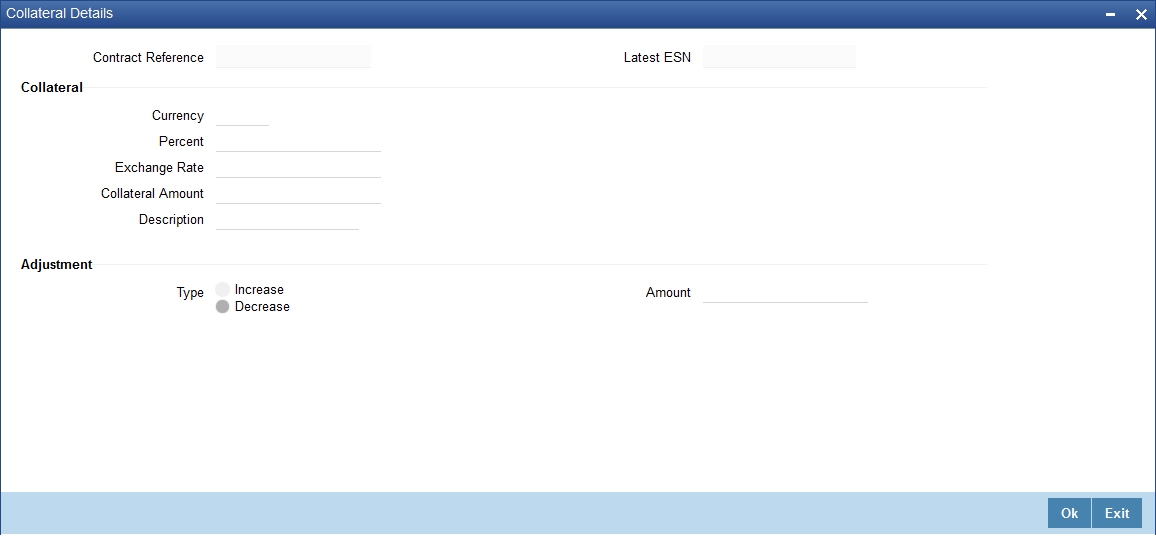Click into the Percent field
Screen dimensions: 1156x541
click(299, 142)
